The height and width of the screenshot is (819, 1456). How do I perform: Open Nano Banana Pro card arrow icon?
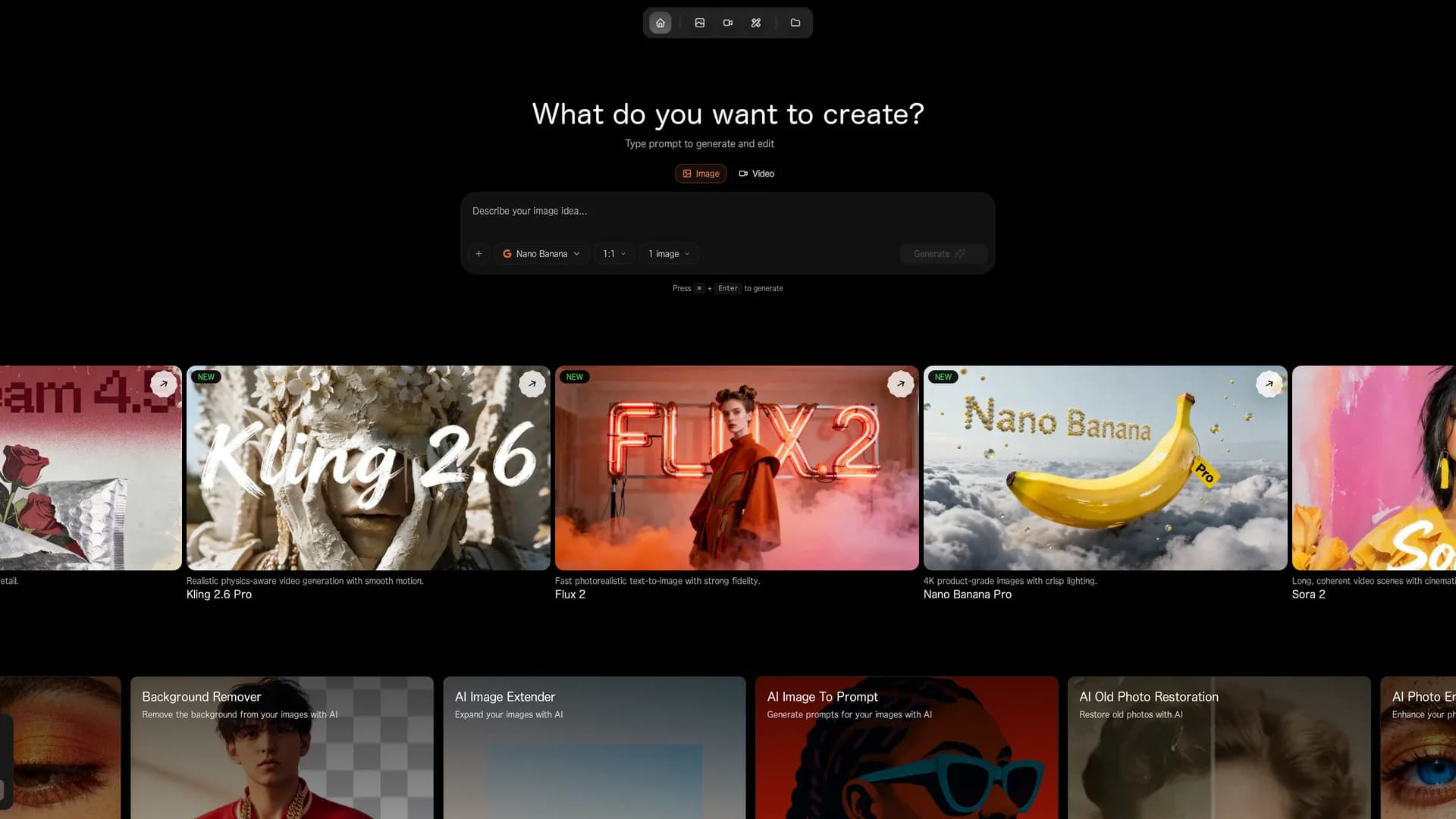1269,384
